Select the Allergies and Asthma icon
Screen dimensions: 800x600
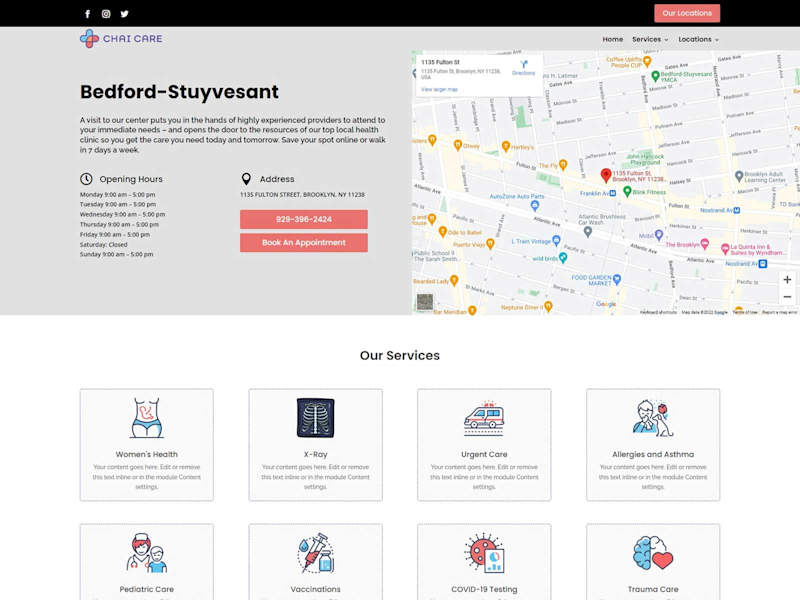pyautogui.click(x=653, y=418)
